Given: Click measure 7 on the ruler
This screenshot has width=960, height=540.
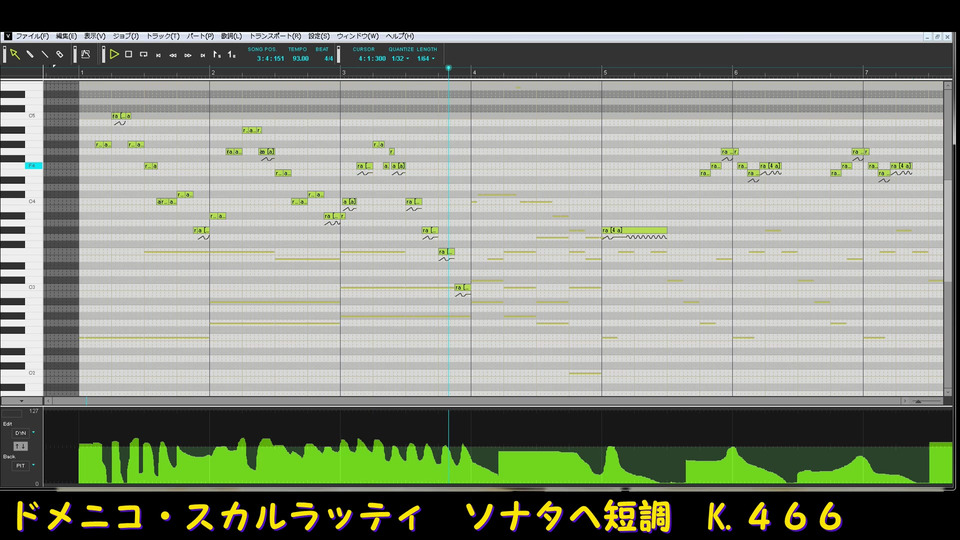Looking at the screenshot, I should click(866, 72).
